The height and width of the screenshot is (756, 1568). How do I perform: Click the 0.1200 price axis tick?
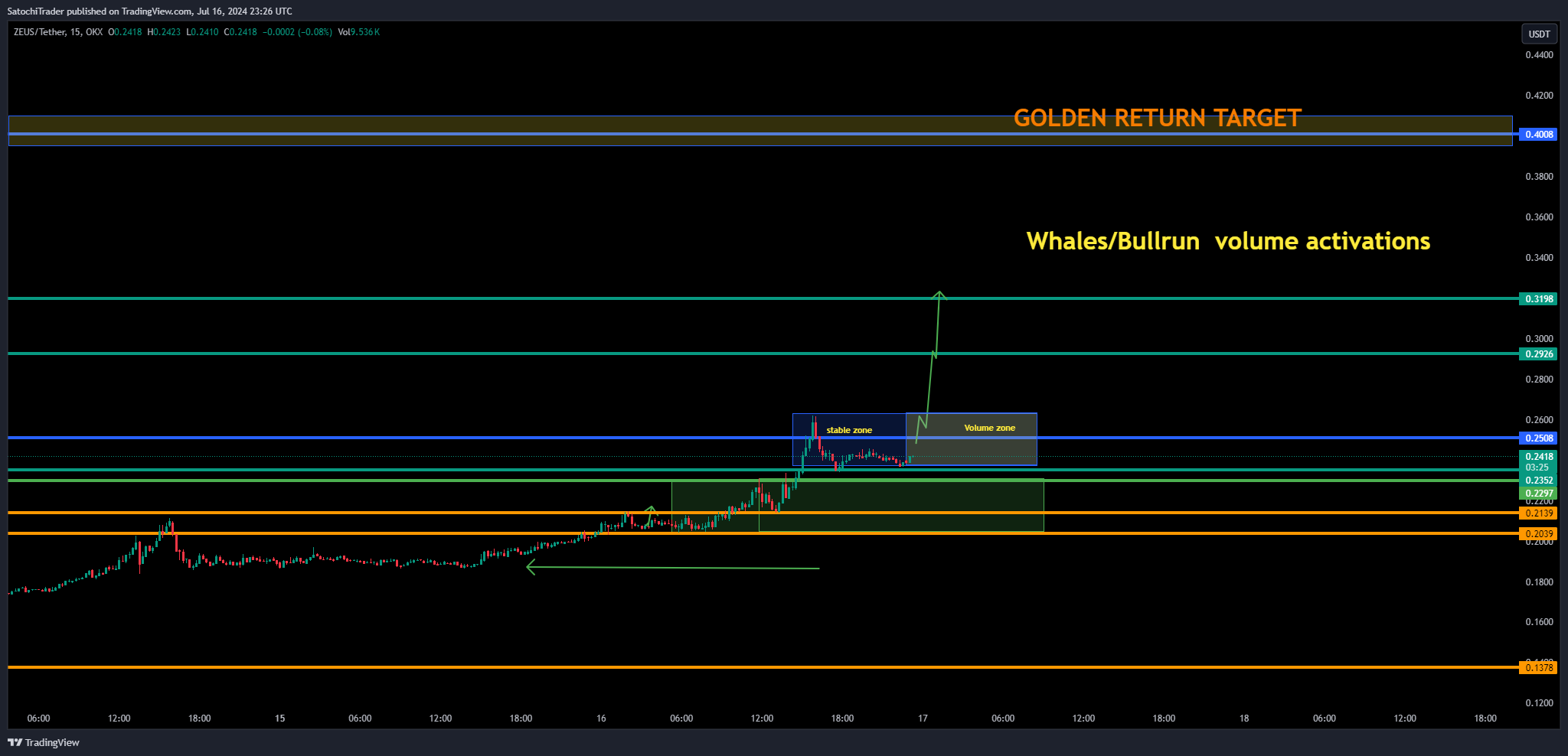(x=1539, y=703)
